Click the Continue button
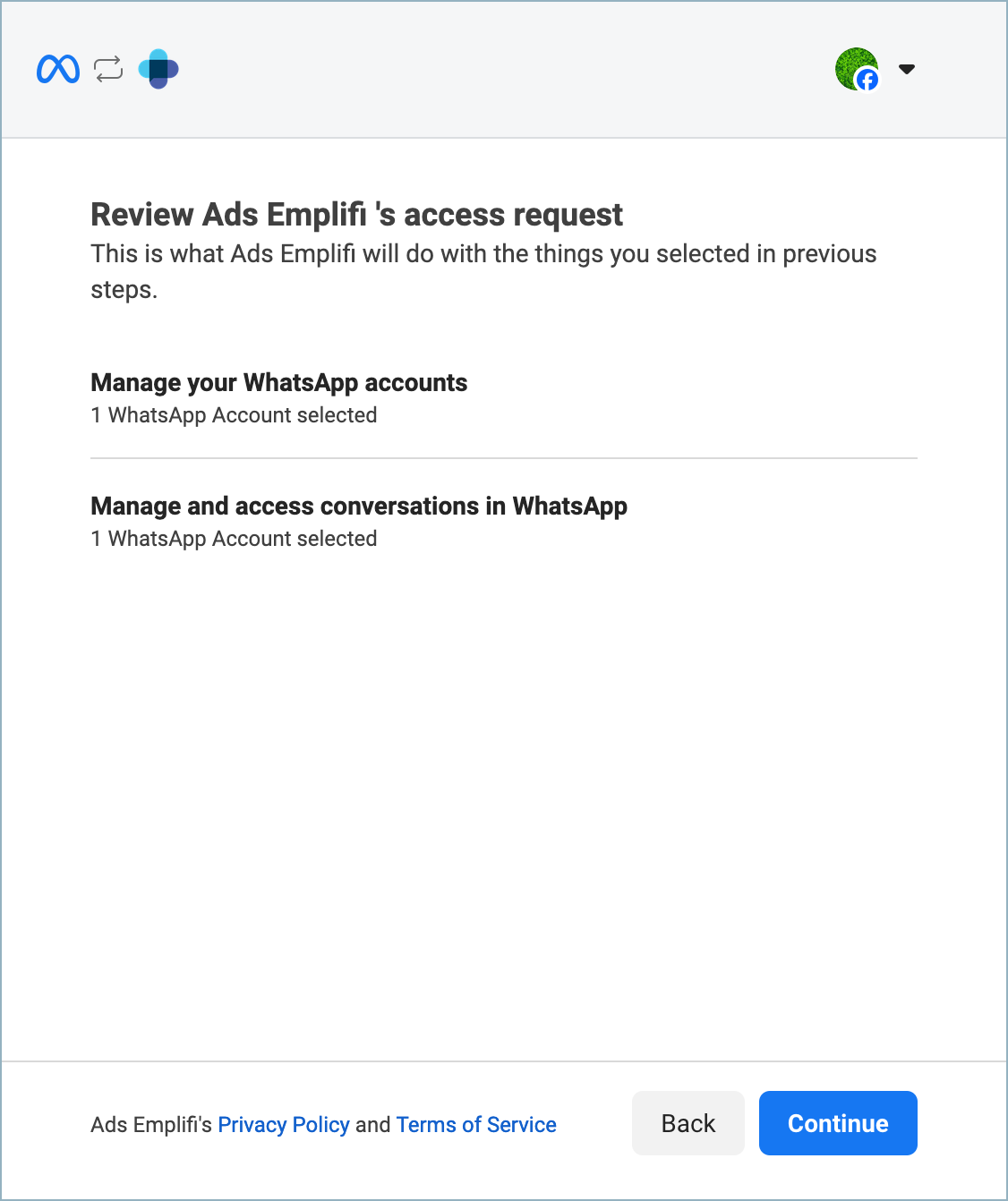The width and height of the screenshot is (1008, 1201). click(838, 1123)
